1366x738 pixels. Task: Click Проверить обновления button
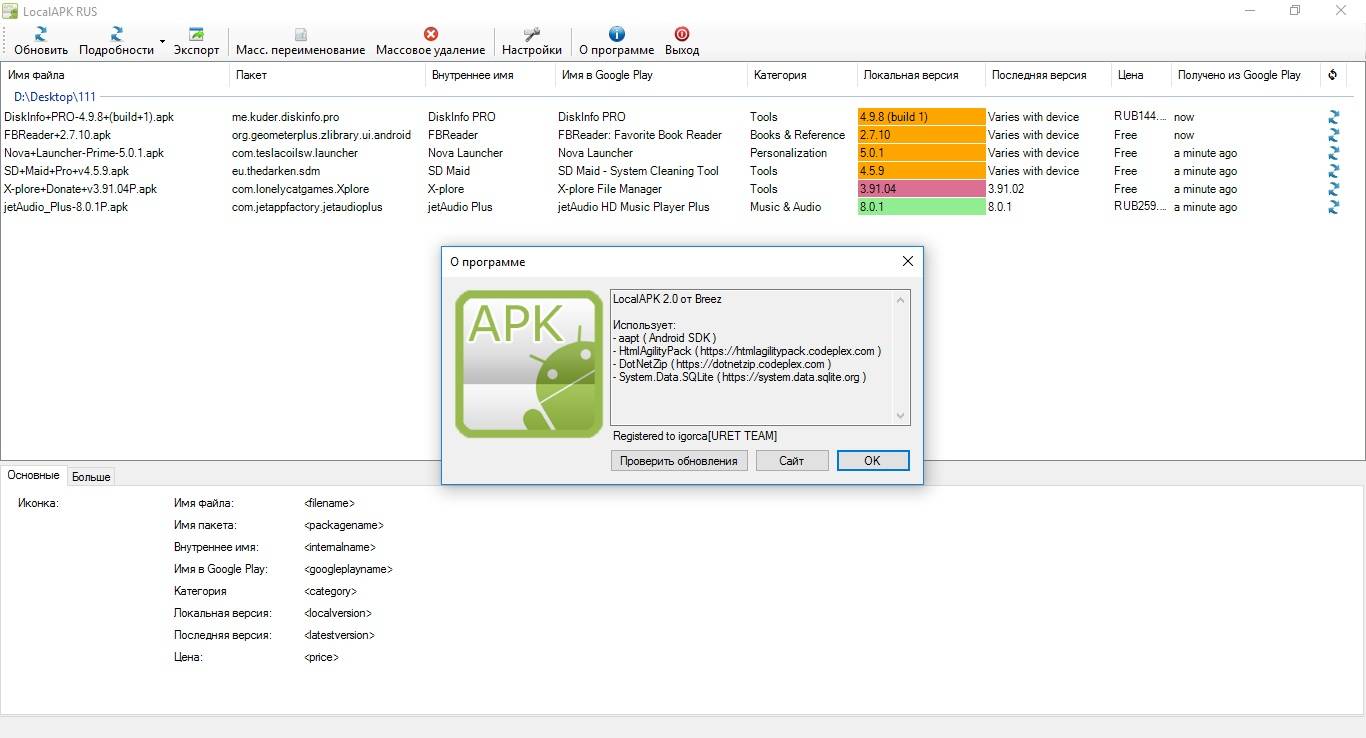pyautogui.click(x=679, y=460)
